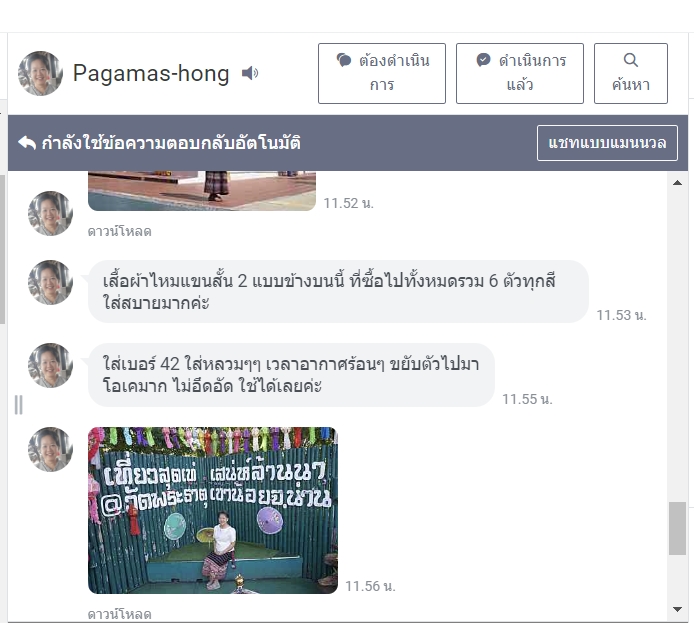Click the panel resize handle on left edge
The image size is (694, 623).
point(19,405)
